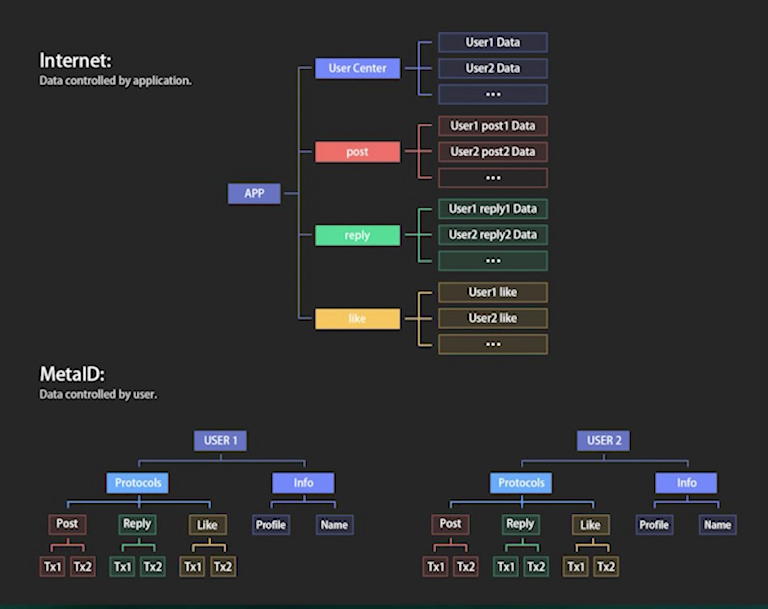Click the APP node in the Internet diagram
The width and height of the screenshot is (768, 609).
pos(254,194)
